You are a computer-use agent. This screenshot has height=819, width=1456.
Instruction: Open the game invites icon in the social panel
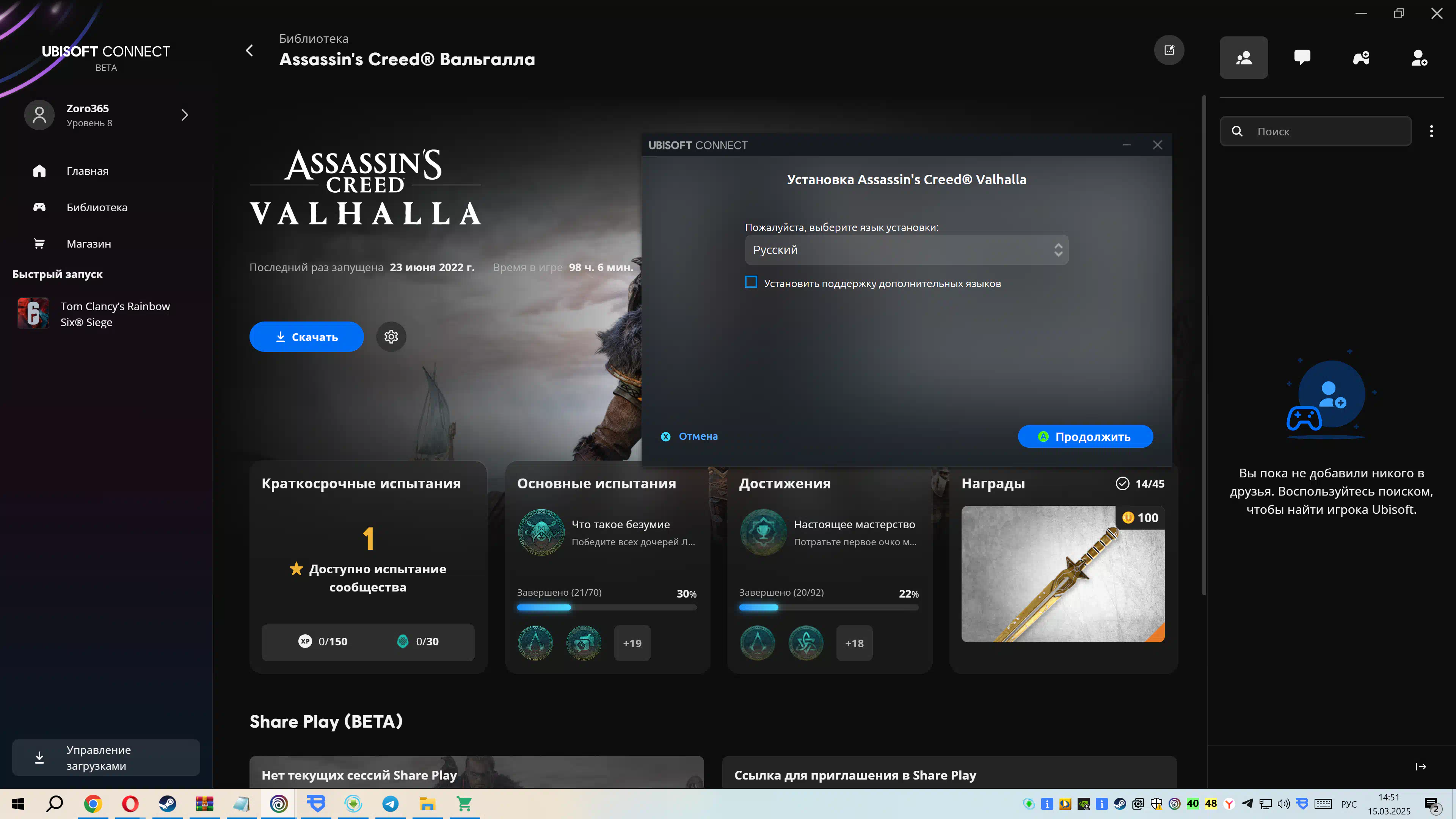tap(1361, 58)
